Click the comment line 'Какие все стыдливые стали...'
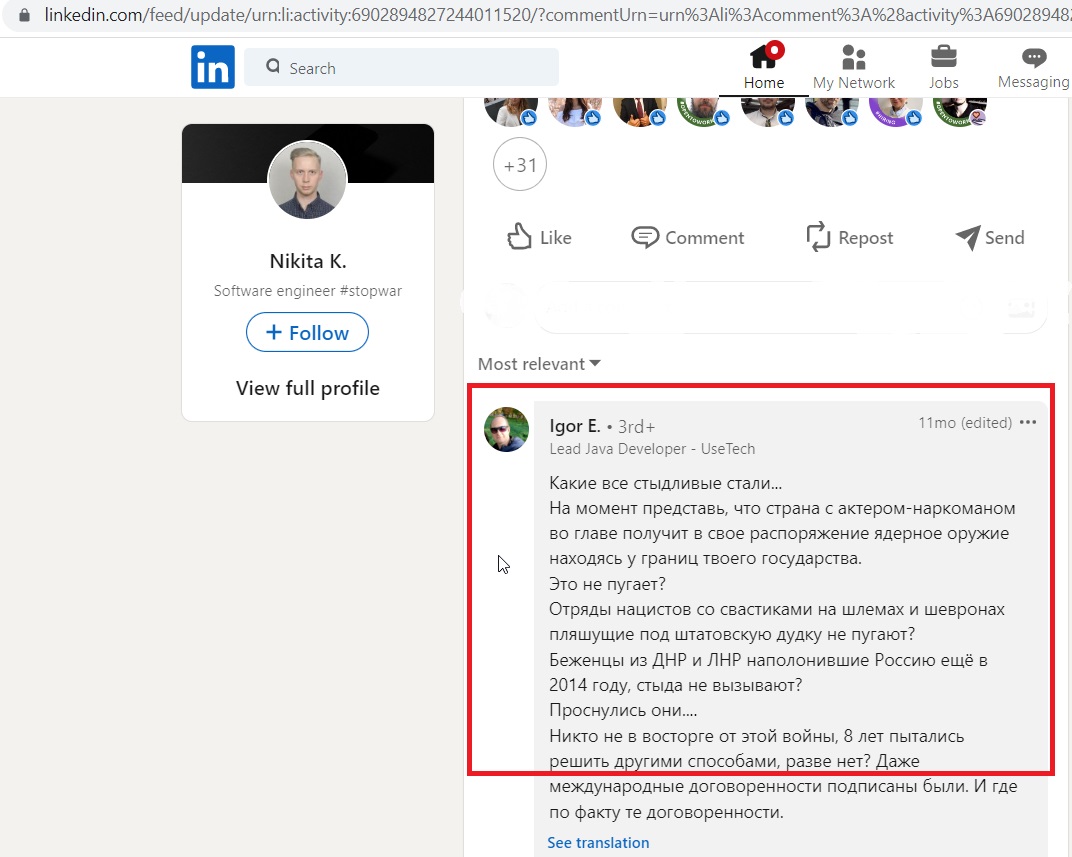This screenshot has width=1072, height=857. tap(665, 483)
